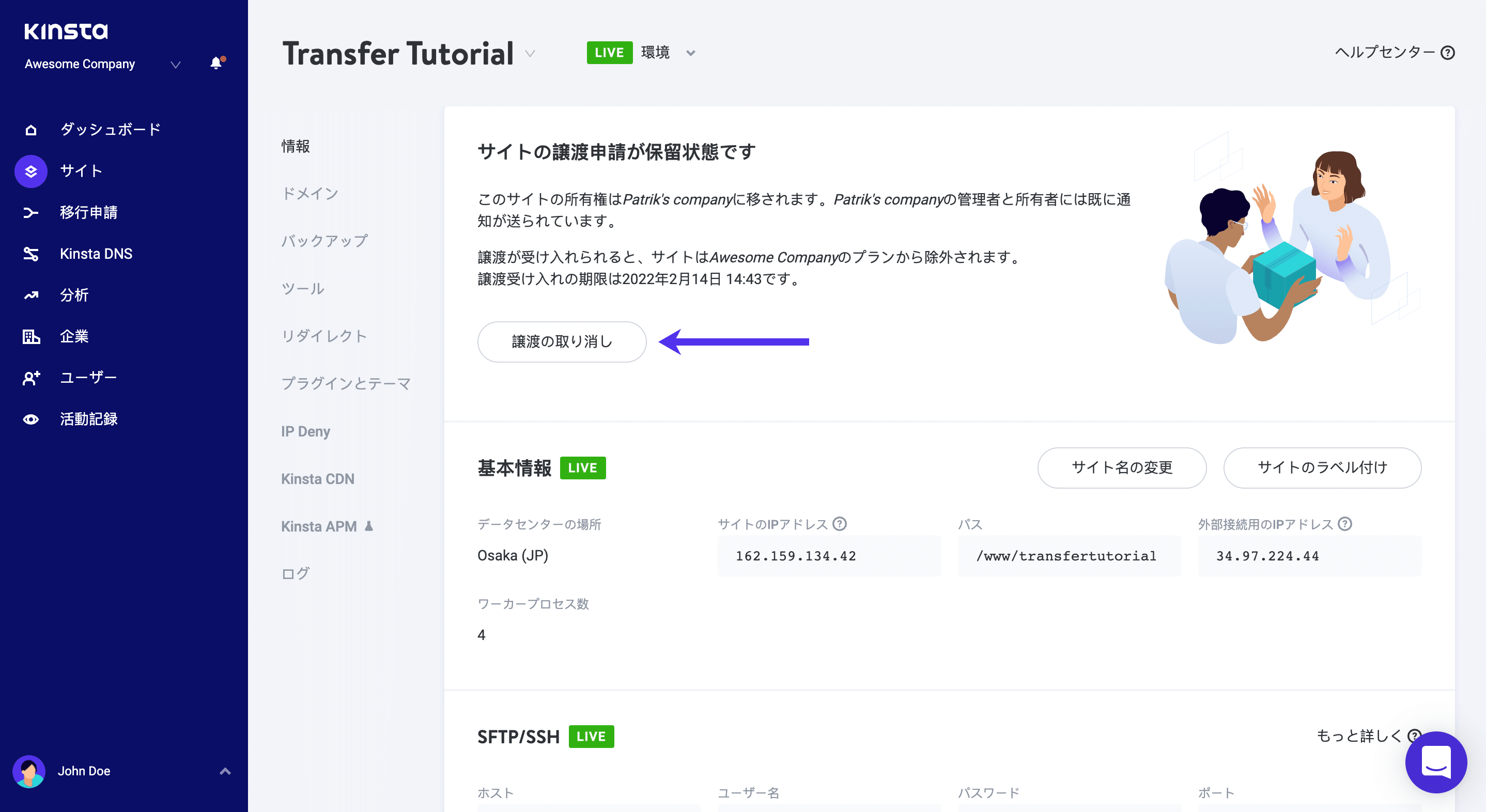The image size is (1486, 812).
Task: Open ユーザー in sidebar
Action: coord(89,378)
